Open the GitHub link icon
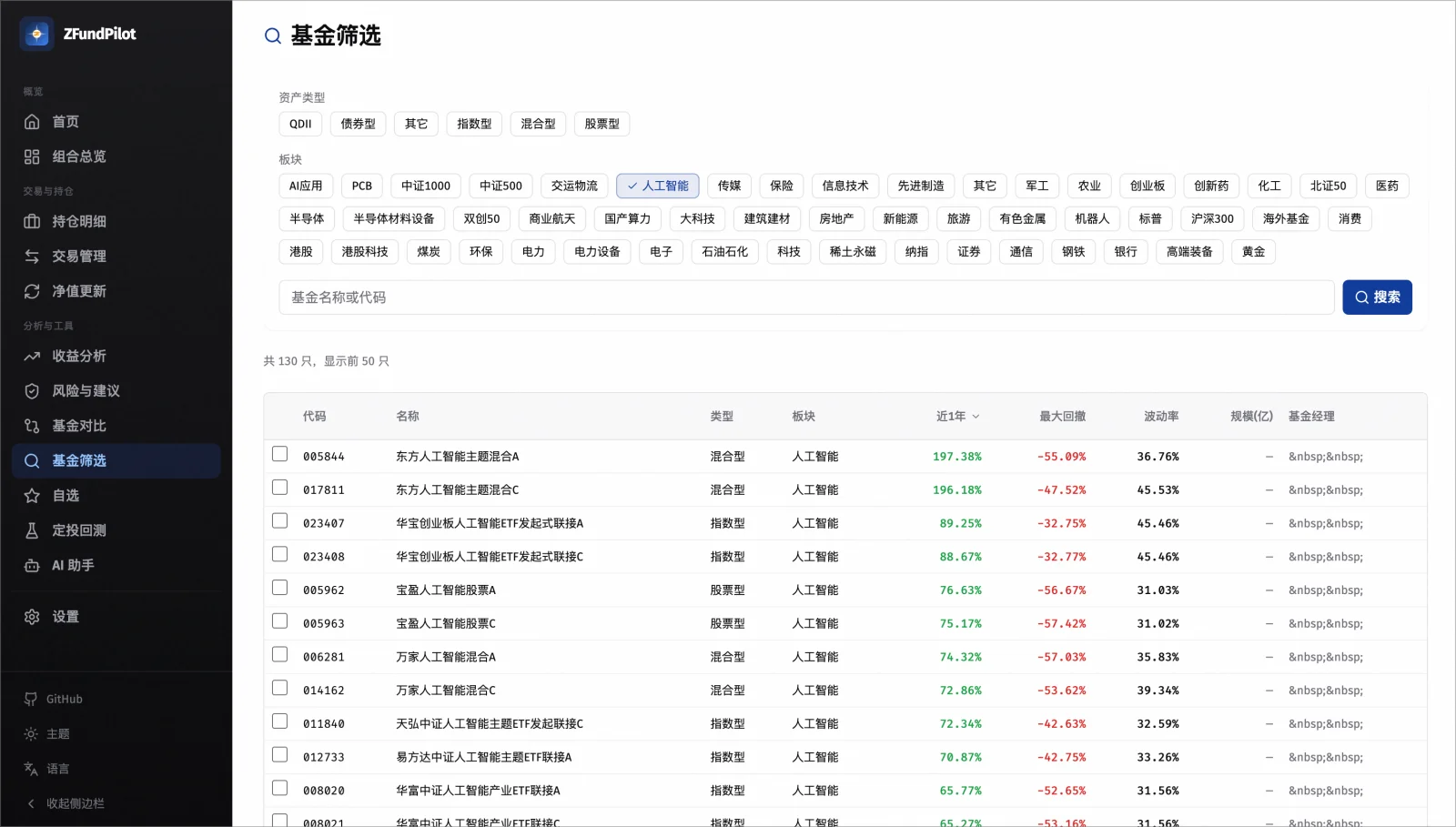 click(x=31, y=699)
